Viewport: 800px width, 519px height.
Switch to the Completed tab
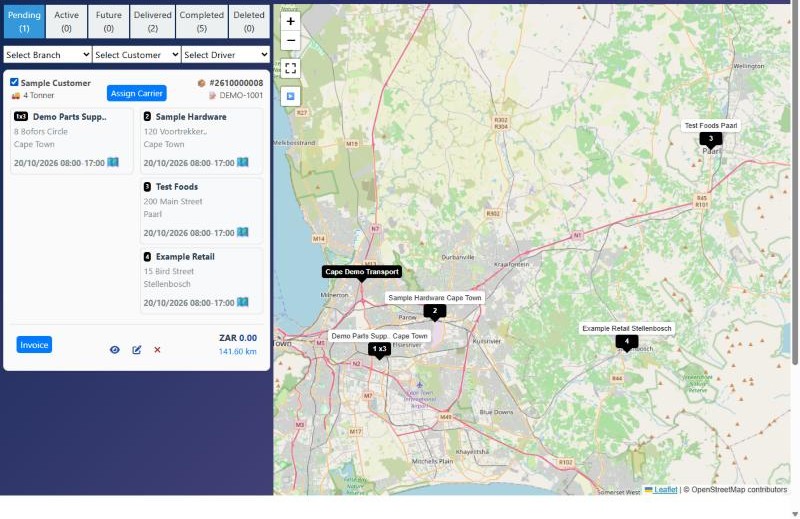tap(202, 21)
